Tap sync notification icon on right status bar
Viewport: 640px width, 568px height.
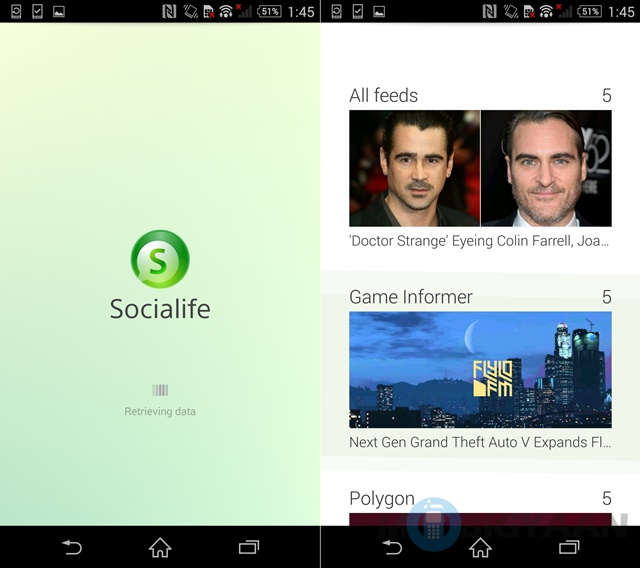(336, 11)
